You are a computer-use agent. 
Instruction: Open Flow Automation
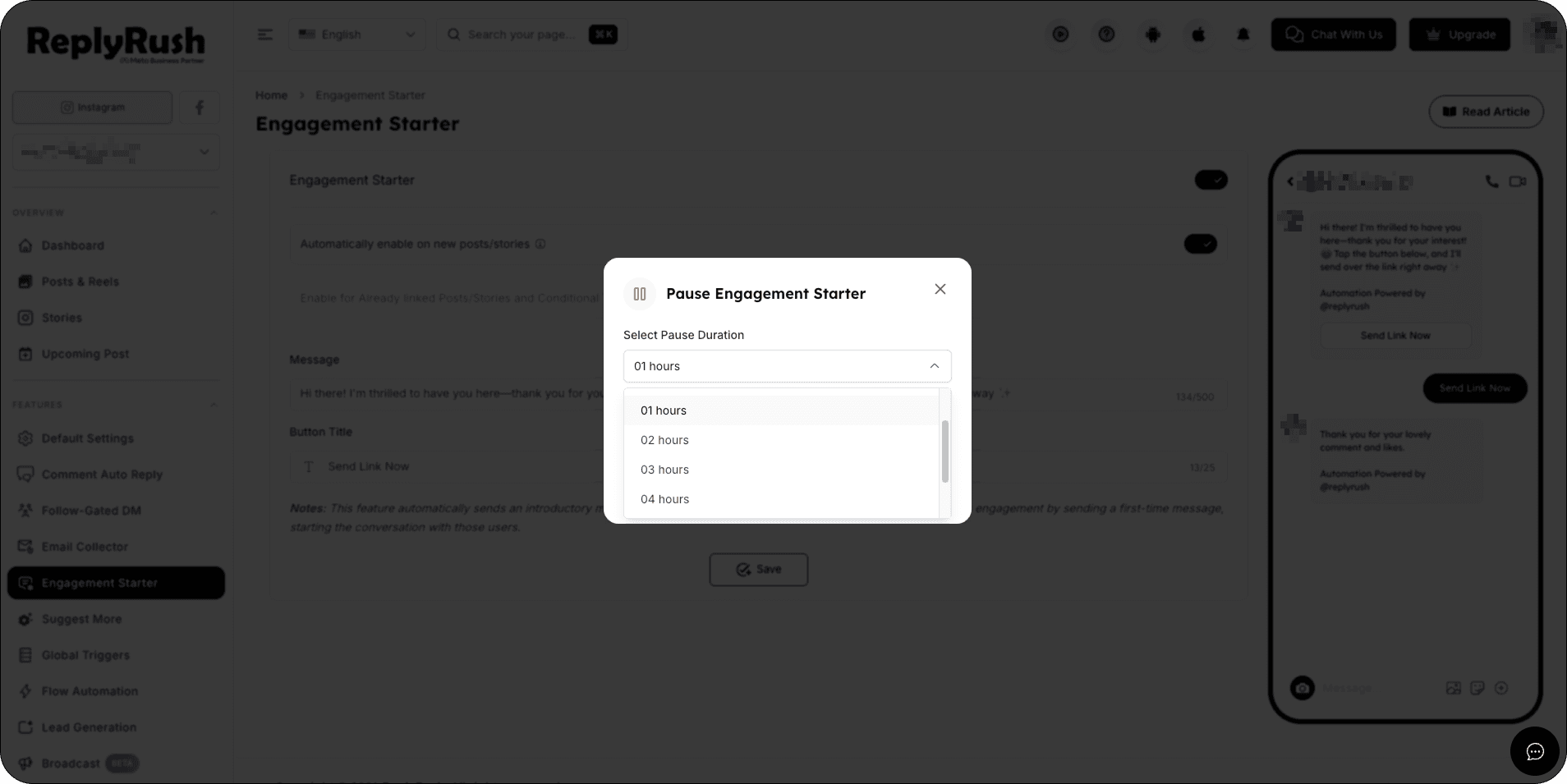(x=116, y=691)
